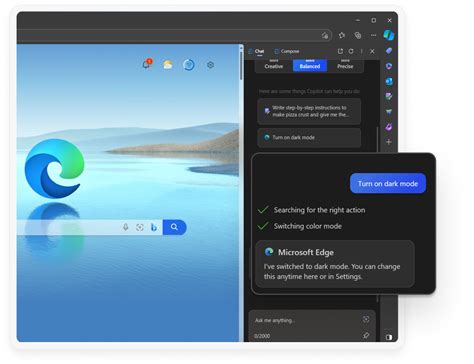Click the blue search button
This screenshot has height=364, width=474.
pyautogui.click(x=174, y=227)
